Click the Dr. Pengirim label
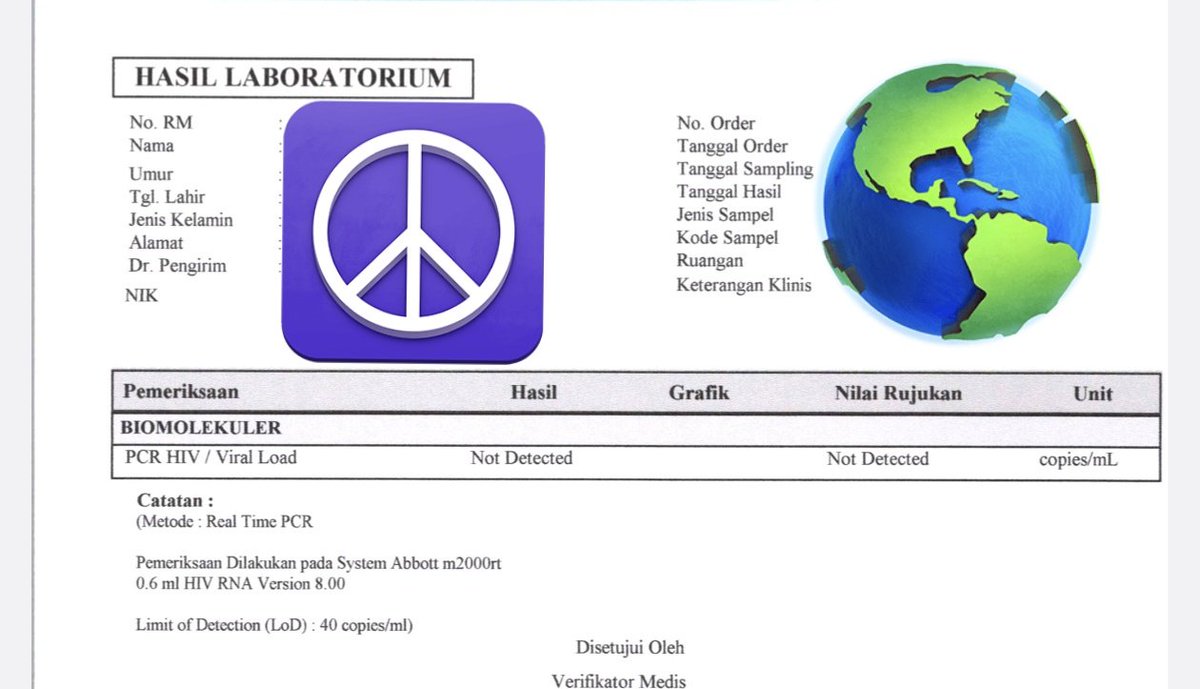The width and height of the screenshot is (1200, 689). [x=178, y=266]
